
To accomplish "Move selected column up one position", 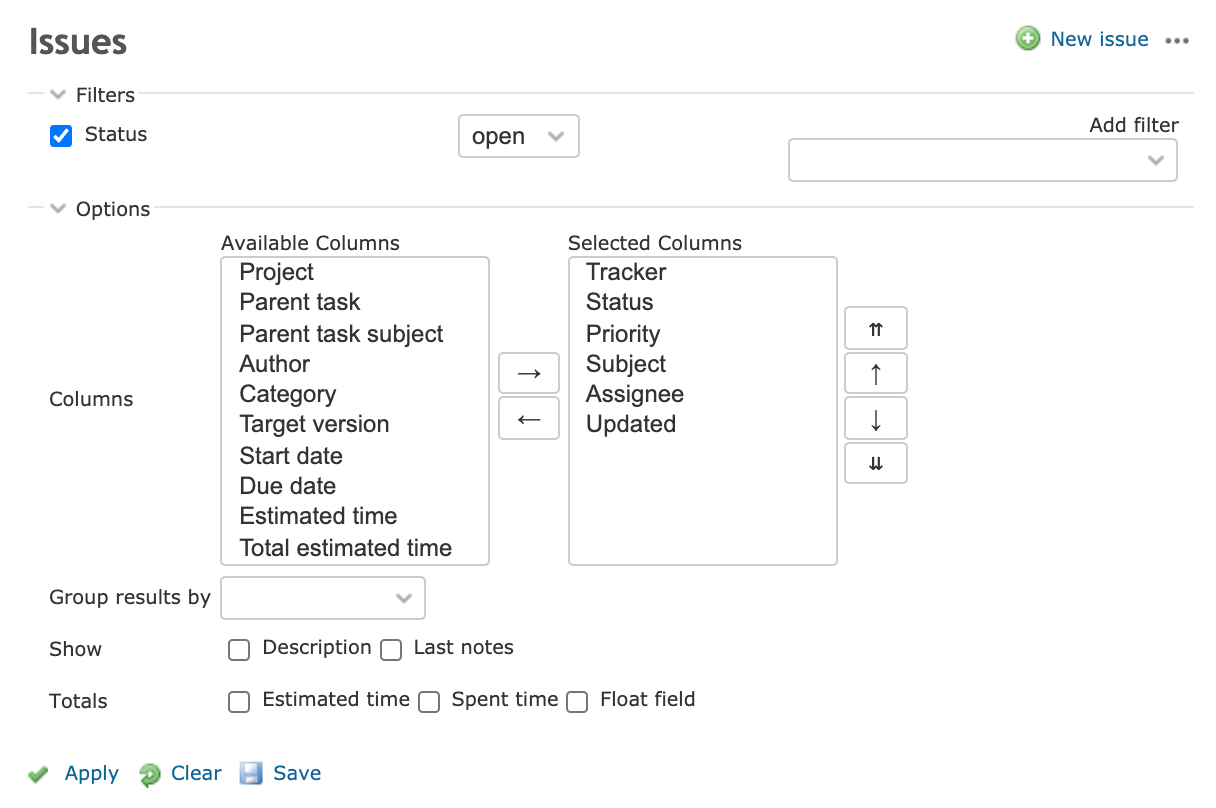I will click(x=876, y=373).
